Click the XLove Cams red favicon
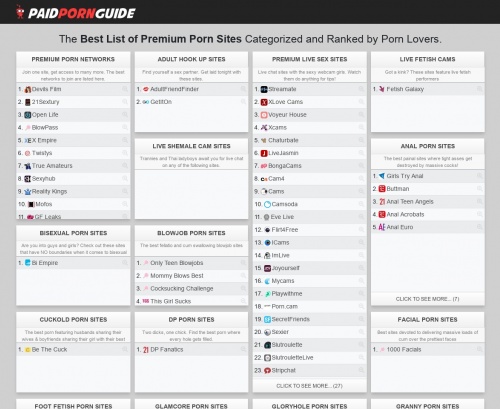This screenshot has height=409, width=500. (x=264, y=102)
